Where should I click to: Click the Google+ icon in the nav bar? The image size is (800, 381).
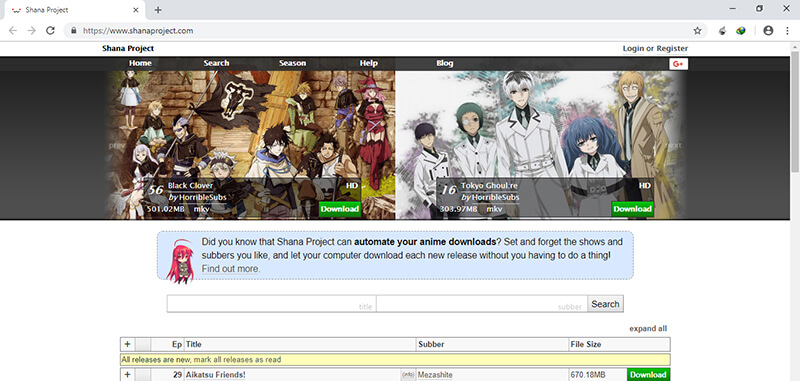click(679, 64)
